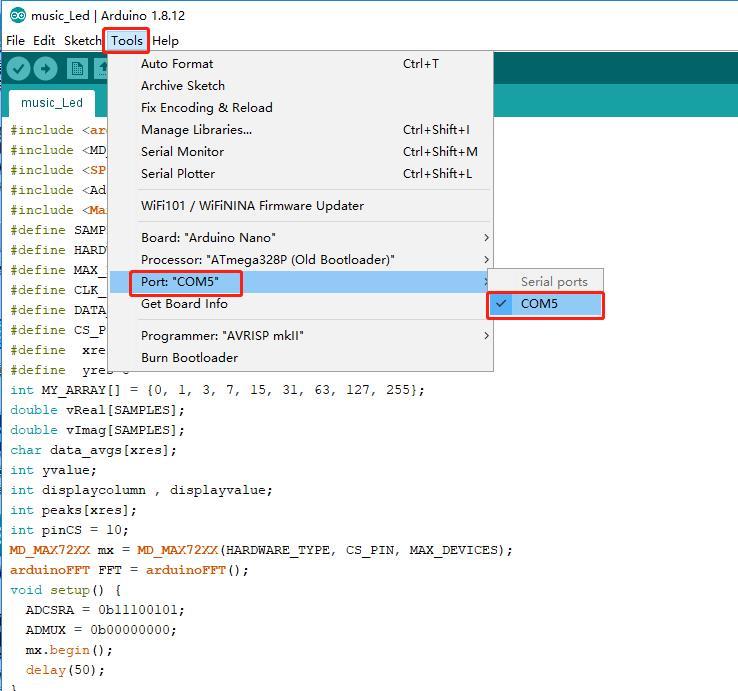The width and height of the screenshot is (738, 691).
Task: Click the int yvalue; line
Action: [53, 470]
